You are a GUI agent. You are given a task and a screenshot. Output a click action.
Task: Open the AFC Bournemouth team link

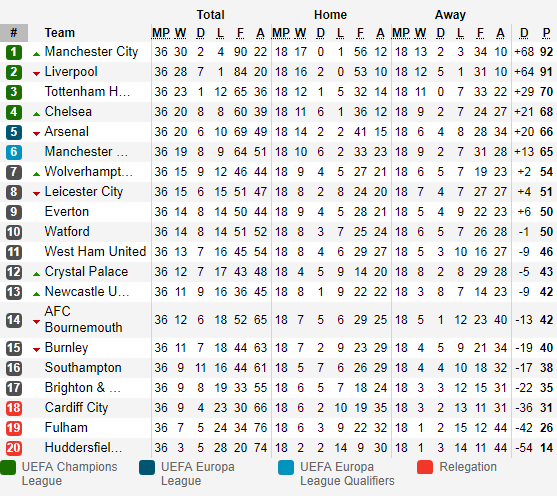pyautogui.click(x=83, y=319)
